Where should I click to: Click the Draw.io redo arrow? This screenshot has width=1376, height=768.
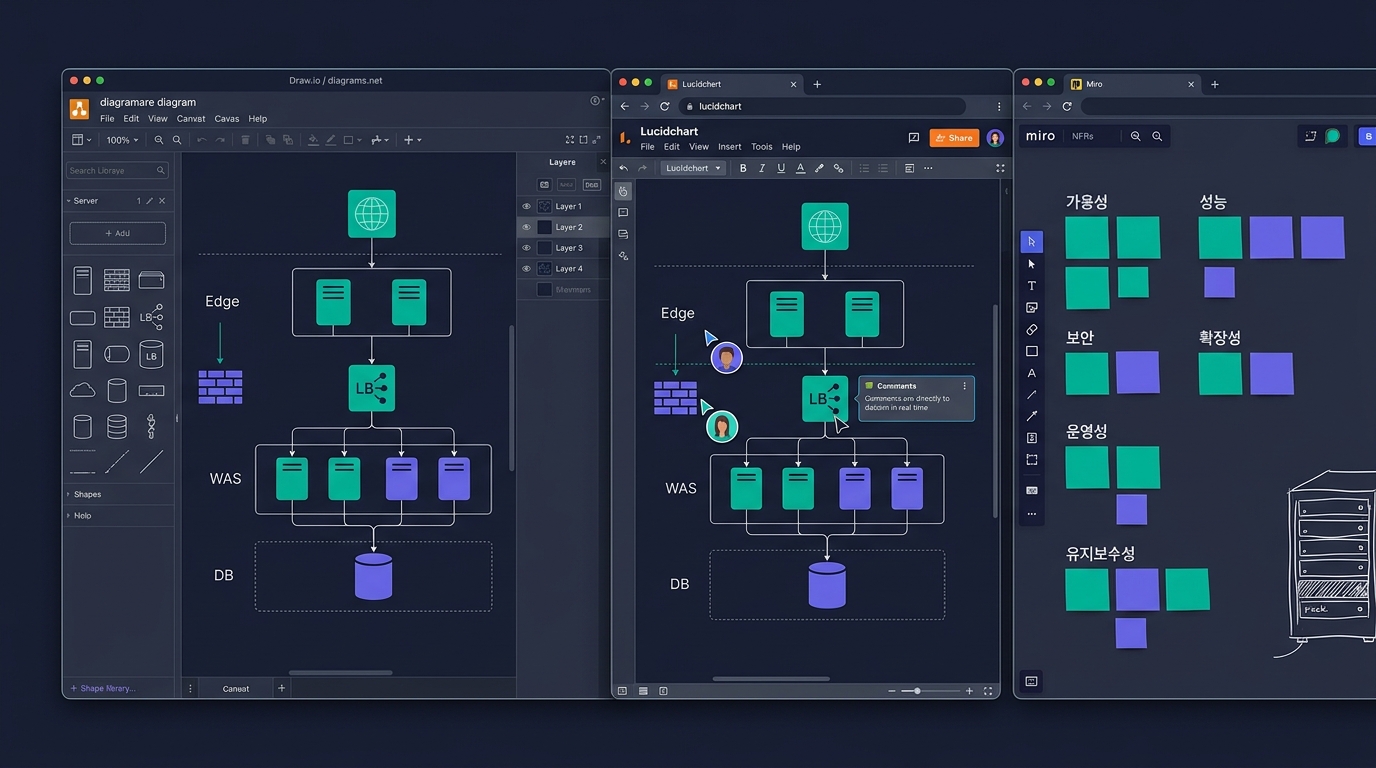point(221,140)
